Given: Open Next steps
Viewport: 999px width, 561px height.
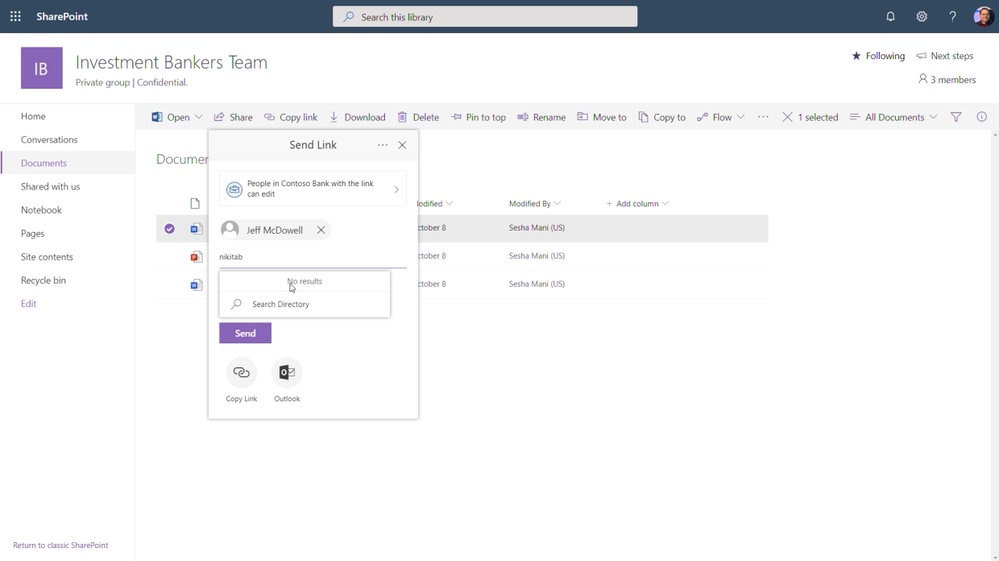Looking at the screenshot, I should [x=945, y=56].
